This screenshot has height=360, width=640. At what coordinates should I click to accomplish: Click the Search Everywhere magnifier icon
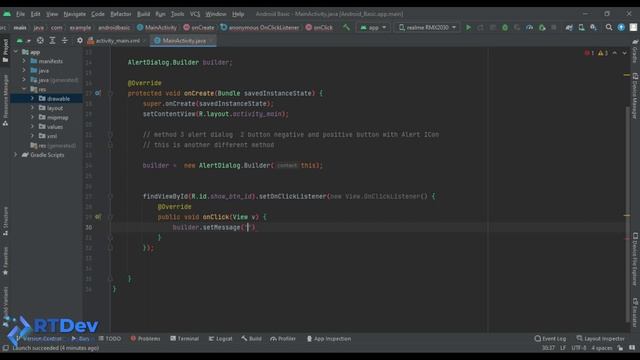609,27
